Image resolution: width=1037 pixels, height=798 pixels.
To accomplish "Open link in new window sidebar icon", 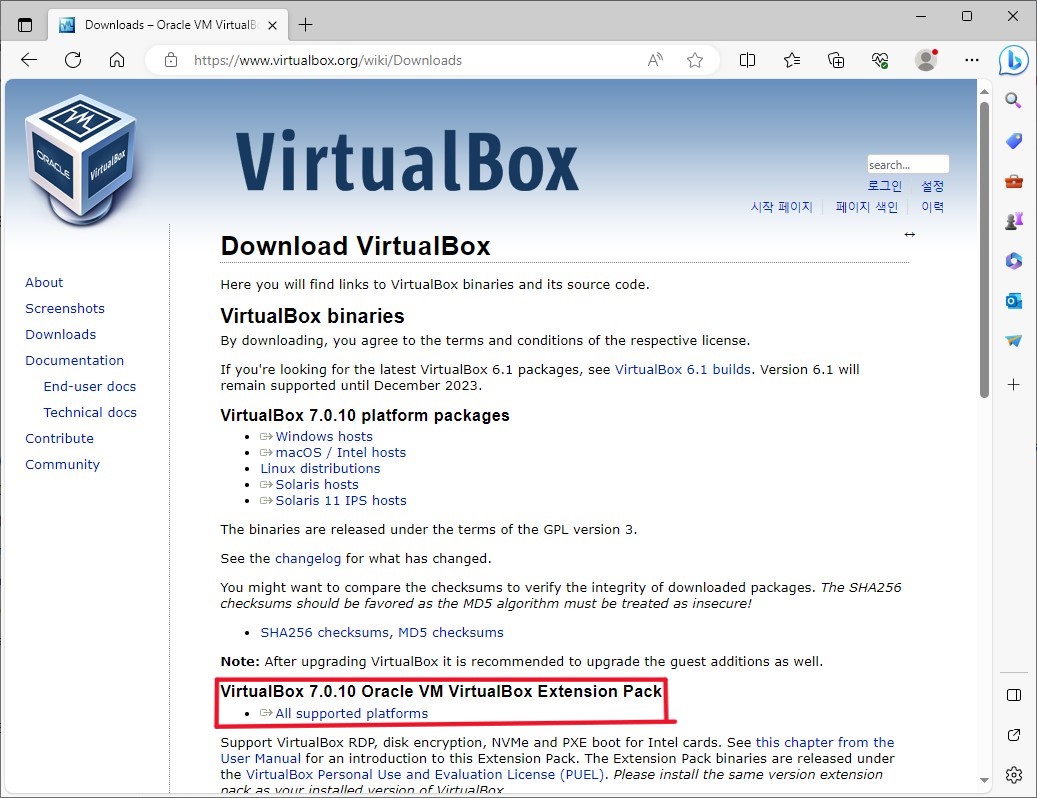I will click(x=1013, y=735).
